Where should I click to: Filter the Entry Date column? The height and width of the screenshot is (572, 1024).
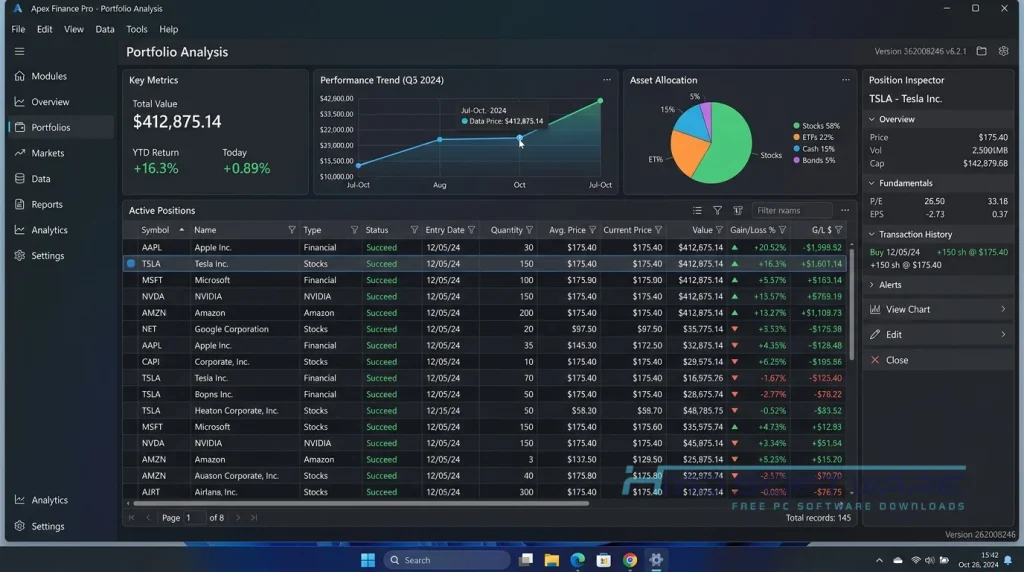point(472,230)
